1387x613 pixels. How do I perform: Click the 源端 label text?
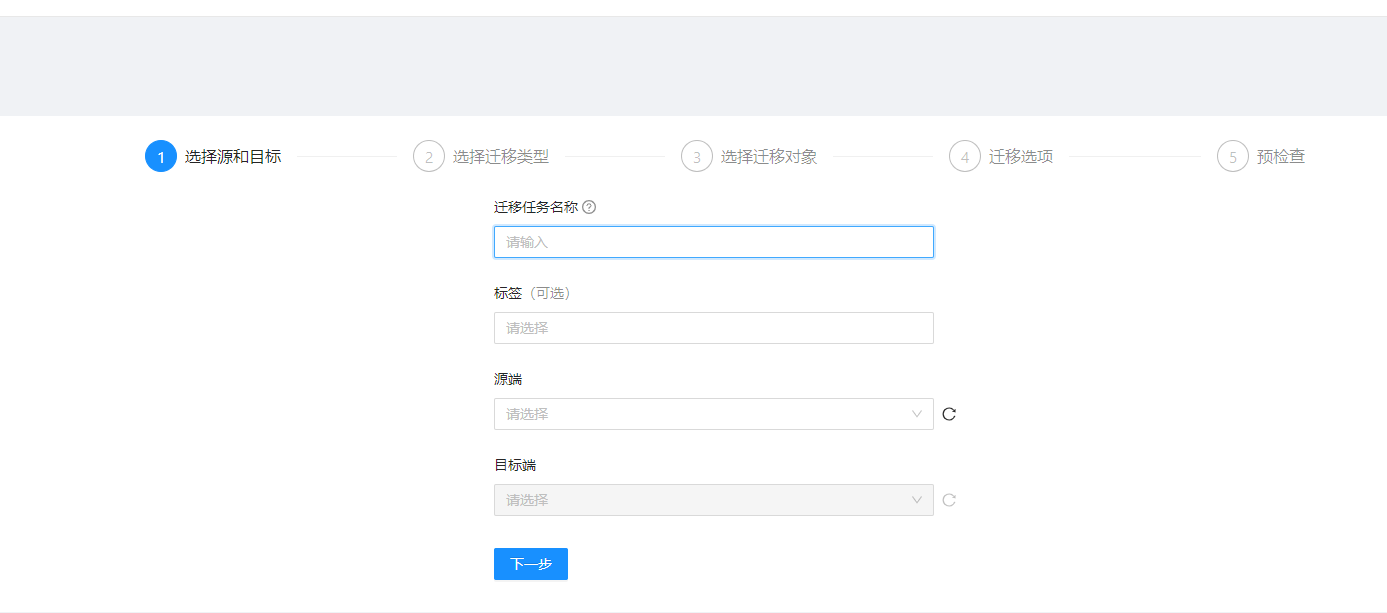[x=508, y=380]
